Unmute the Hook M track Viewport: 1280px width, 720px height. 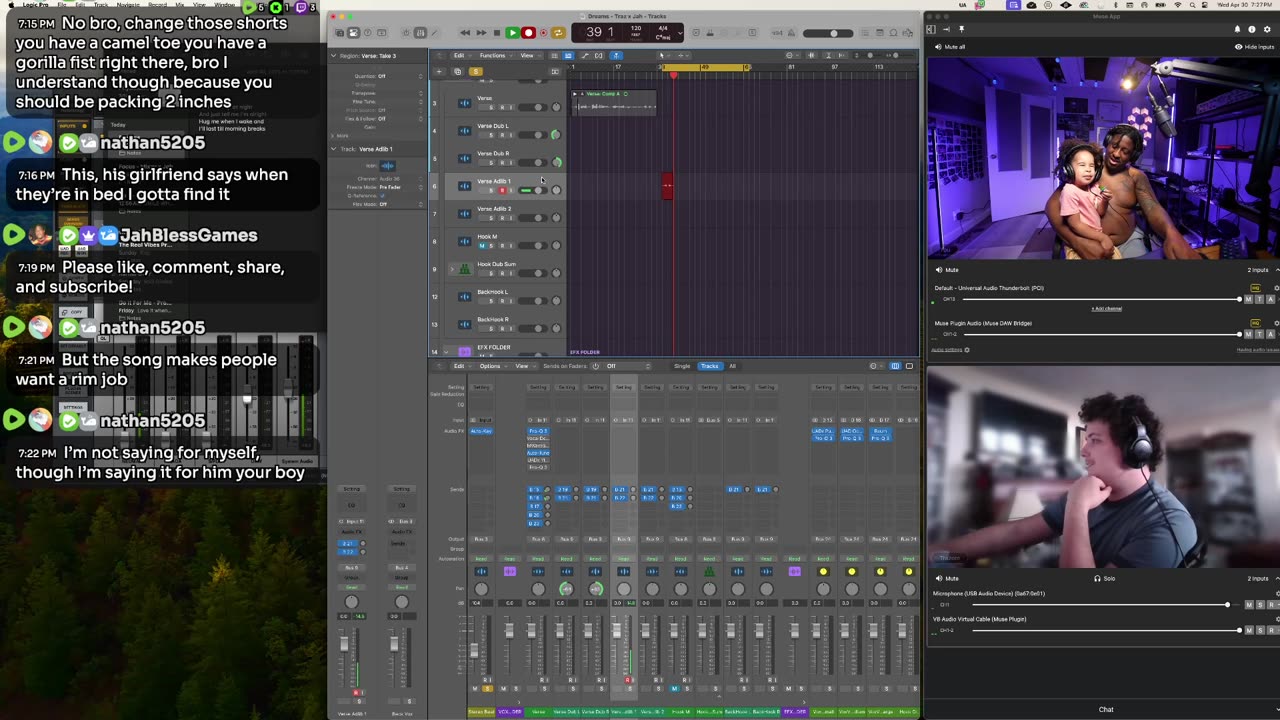click(x=482, y=245)
